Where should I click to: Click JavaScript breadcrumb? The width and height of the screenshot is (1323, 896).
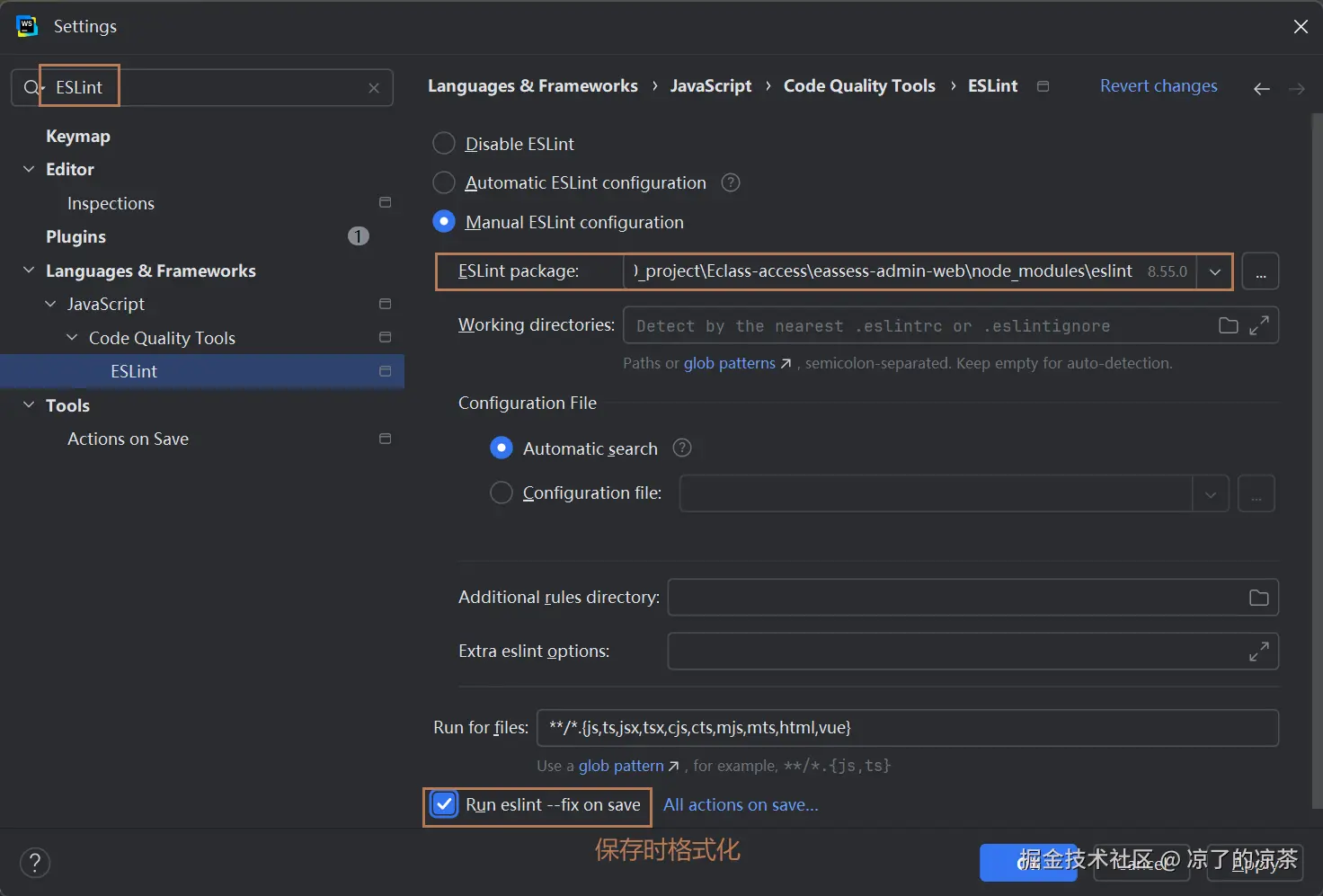click(x=711, y=86)
